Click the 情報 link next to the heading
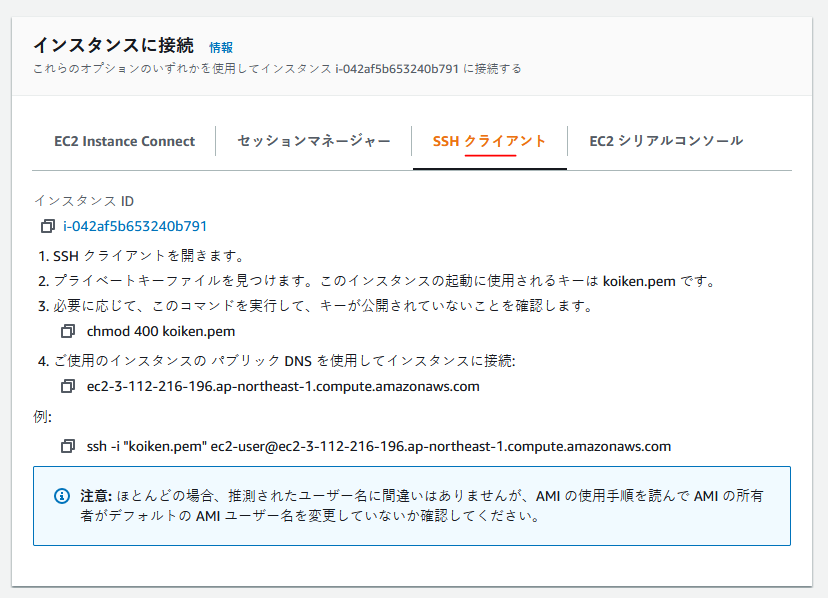This screenshot has width=828, height=598. (222, 47)
